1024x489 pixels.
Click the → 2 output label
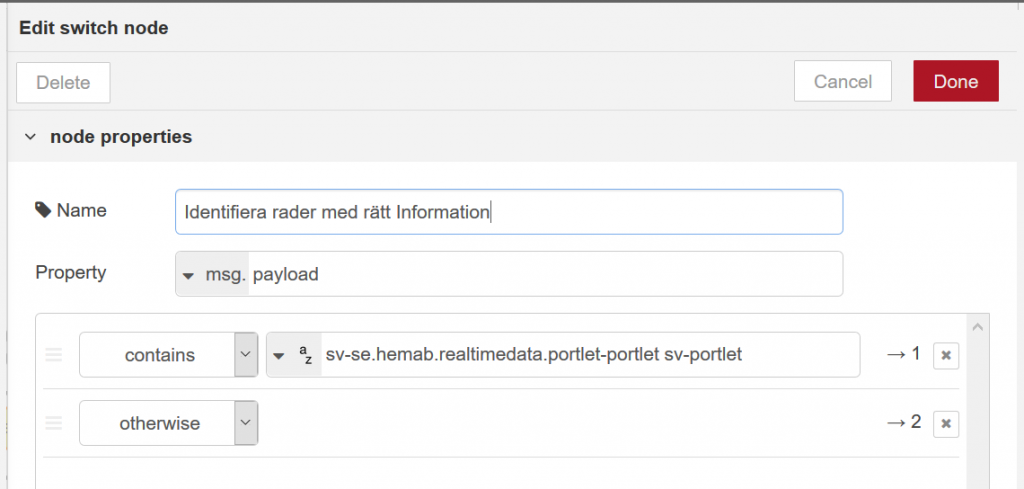903,422
